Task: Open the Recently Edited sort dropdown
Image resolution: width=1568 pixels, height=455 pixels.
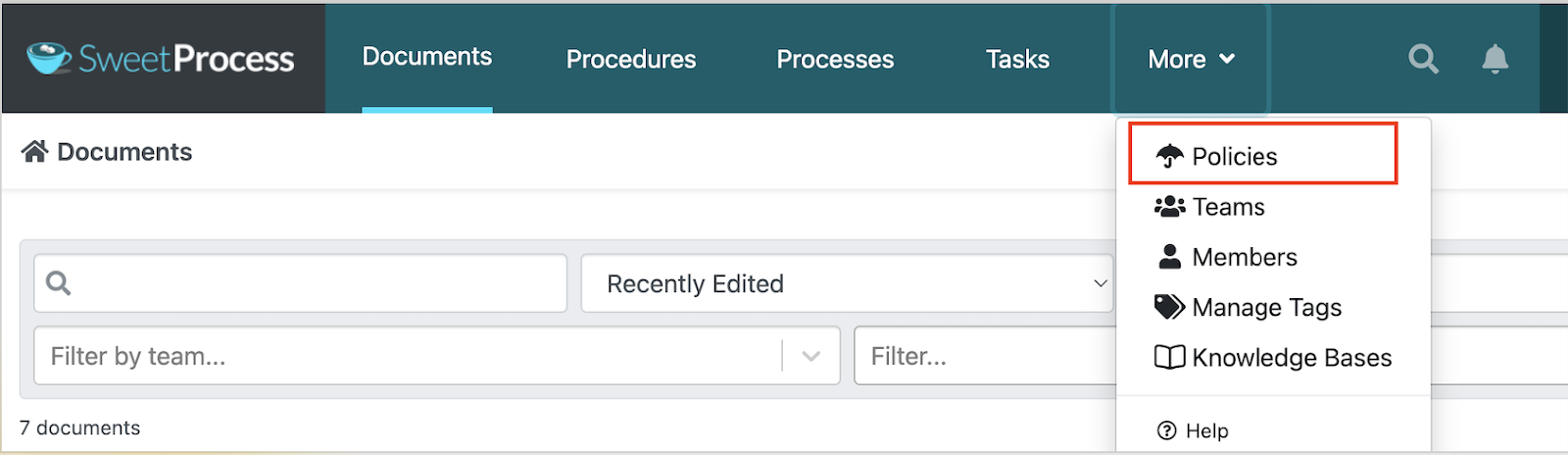Action: click(847, 283)
